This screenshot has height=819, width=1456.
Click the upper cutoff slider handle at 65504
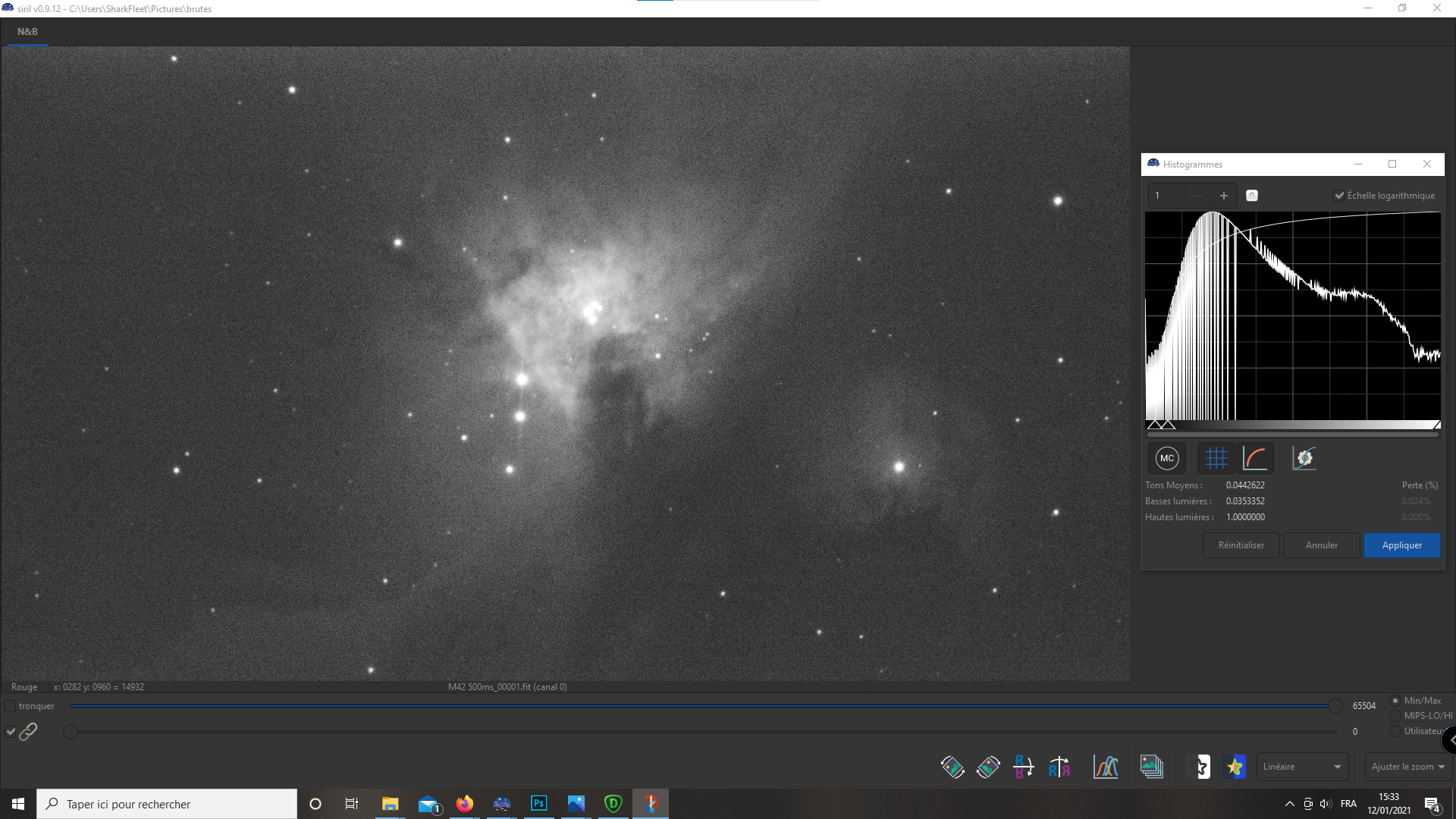pyautogui.click(x=1335, y=706)
